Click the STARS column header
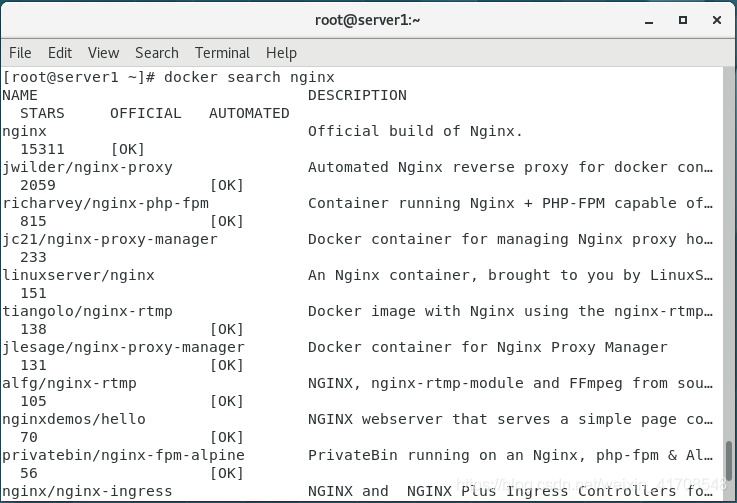The image size is (737, 503). click(x=42, y=113)
